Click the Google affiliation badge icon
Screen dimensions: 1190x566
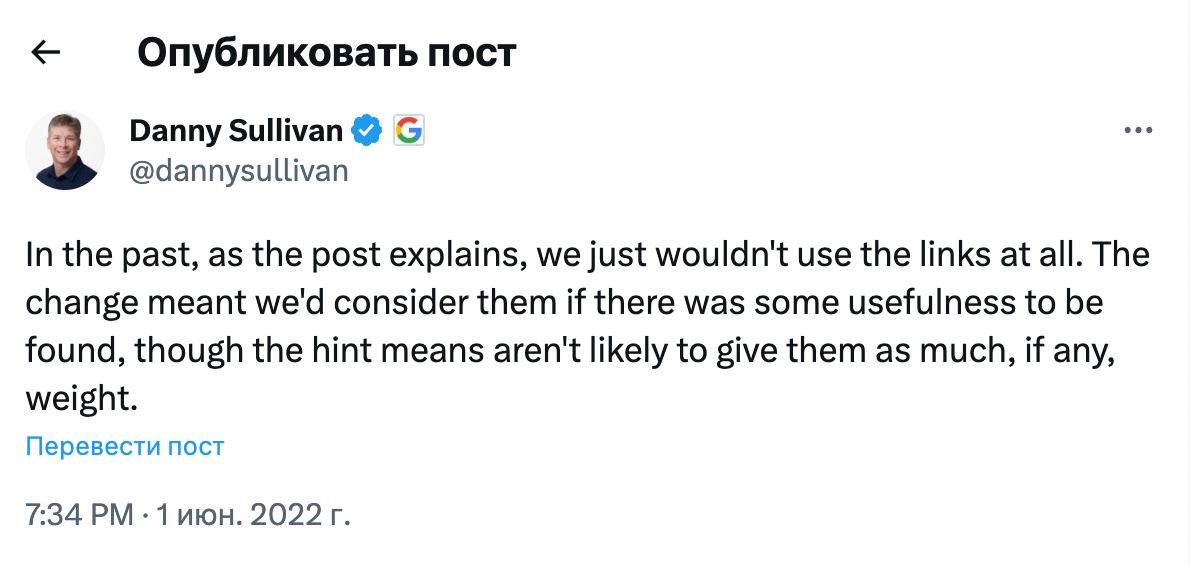coord(408,130)
